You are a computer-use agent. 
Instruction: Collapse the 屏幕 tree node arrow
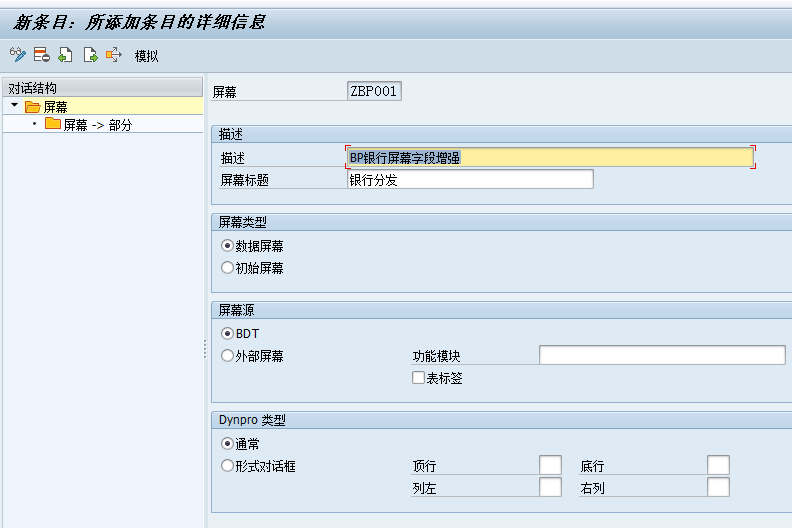pyautogui.click(x=15, y=106)
